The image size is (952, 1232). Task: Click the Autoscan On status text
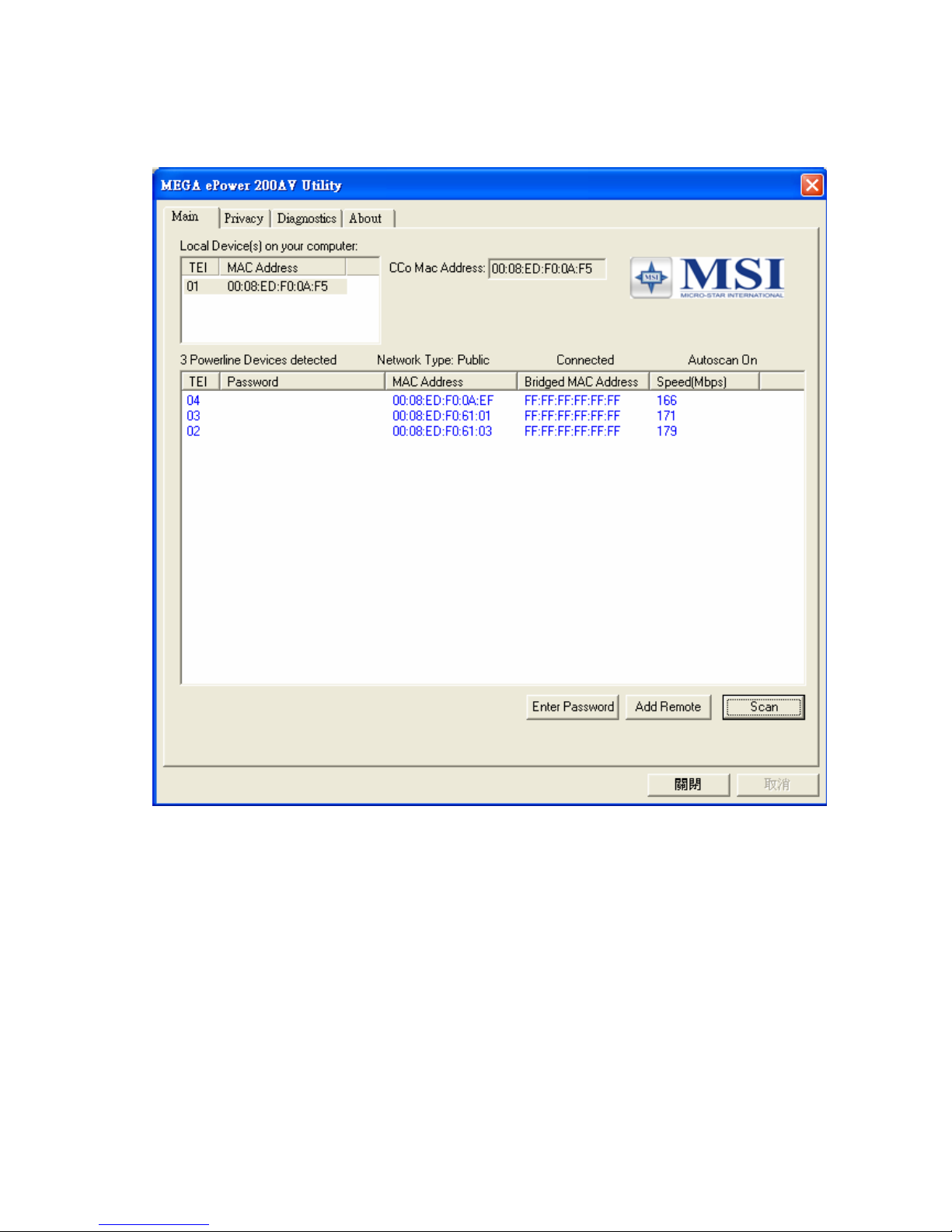click(723, 360)
